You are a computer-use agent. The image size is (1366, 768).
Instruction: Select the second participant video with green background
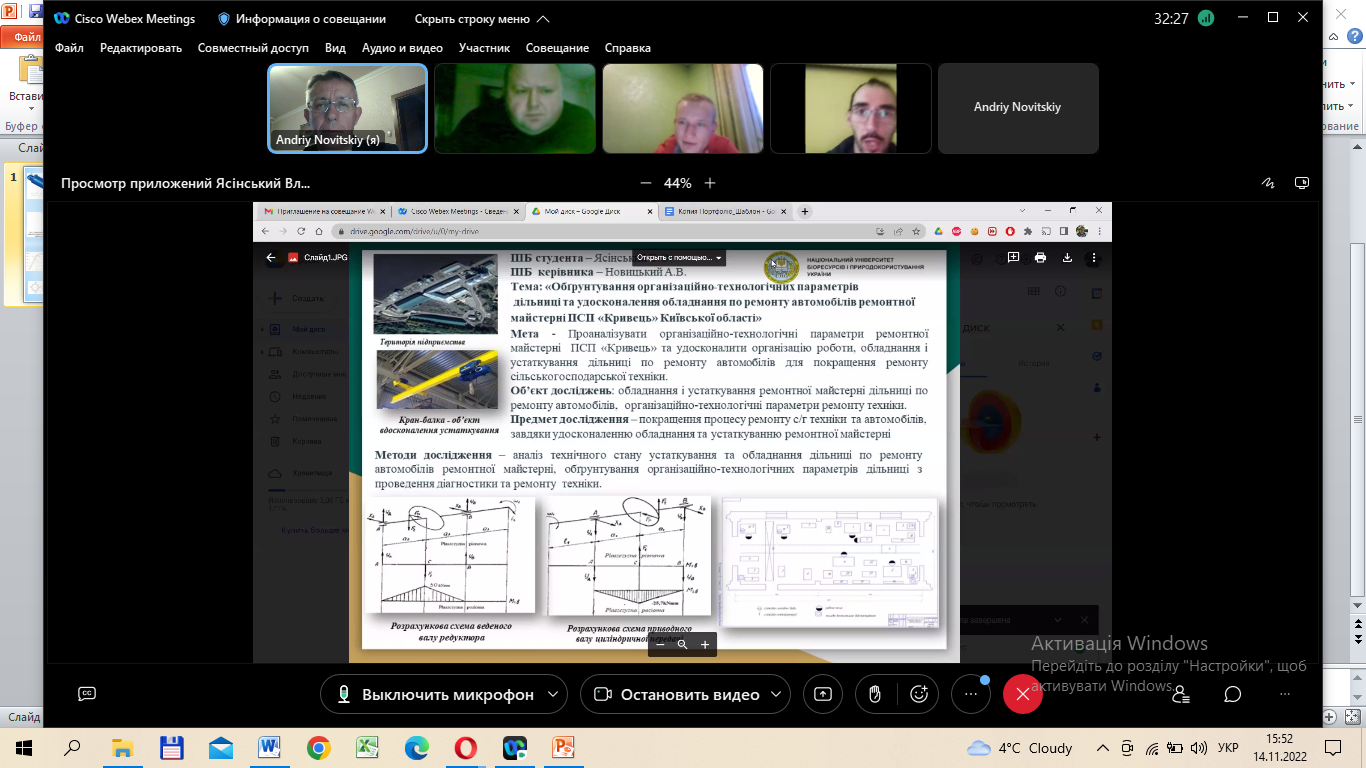[515, 108]
